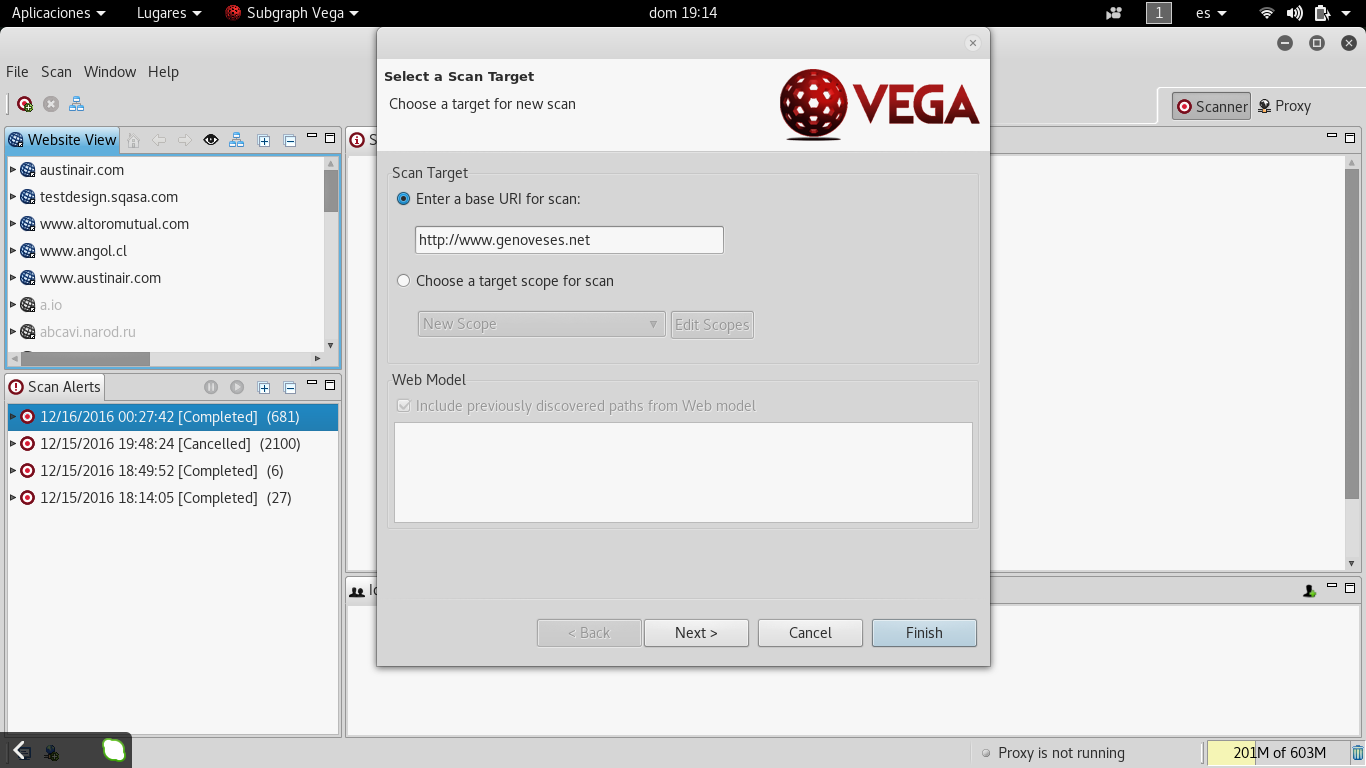Open the 'es' keyboard language dropdown

(x=1211, y=13)
